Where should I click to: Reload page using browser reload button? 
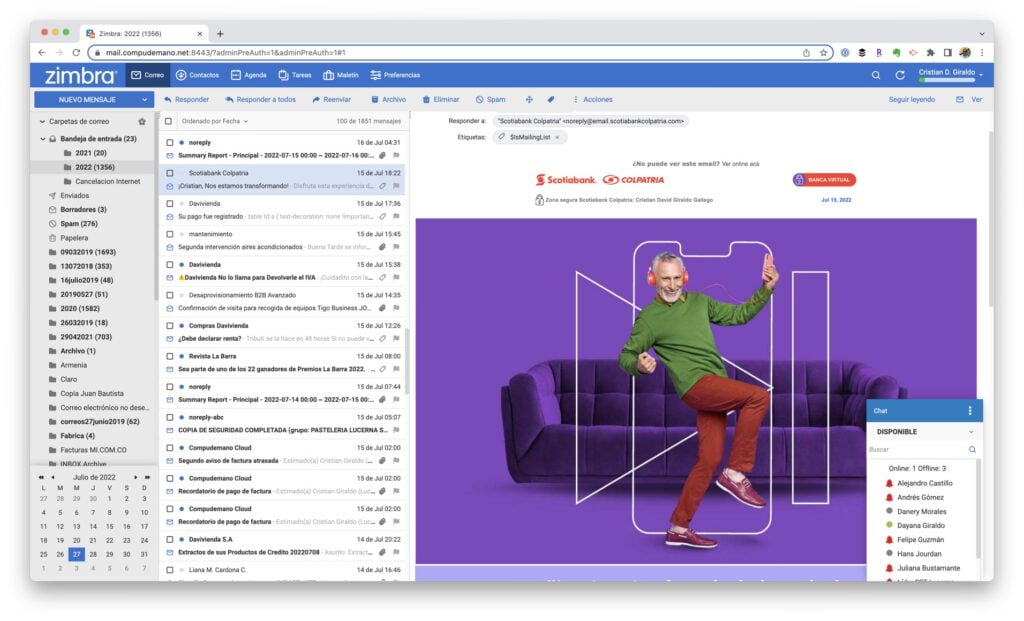pos(76,52)
